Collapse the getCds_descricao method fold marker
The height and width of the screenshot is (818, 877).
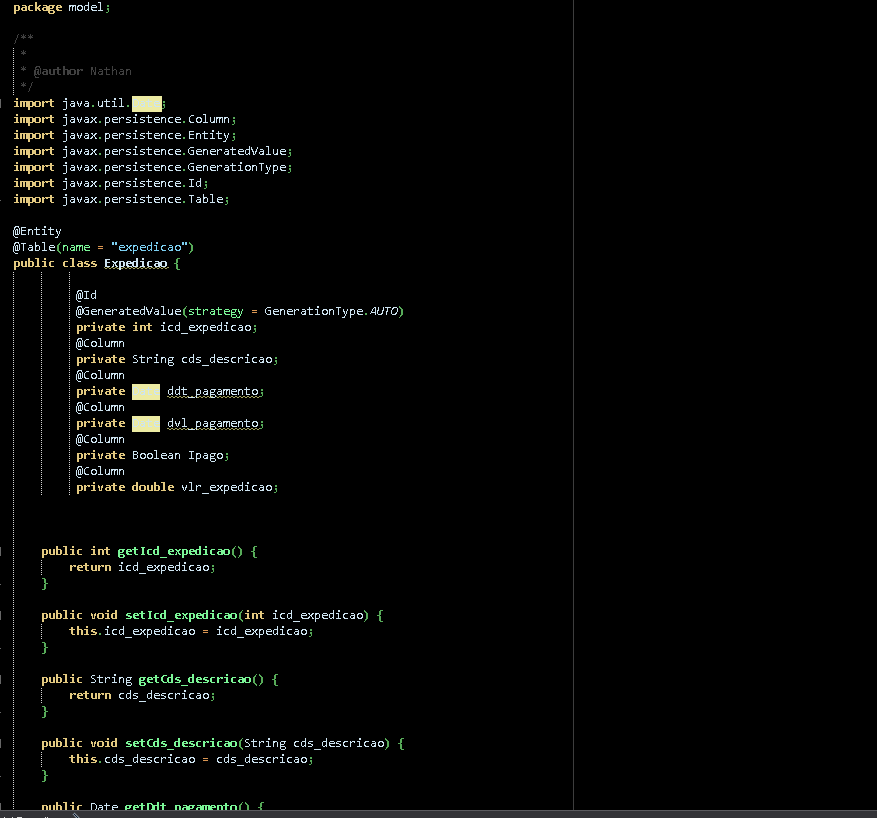point(3,679)
